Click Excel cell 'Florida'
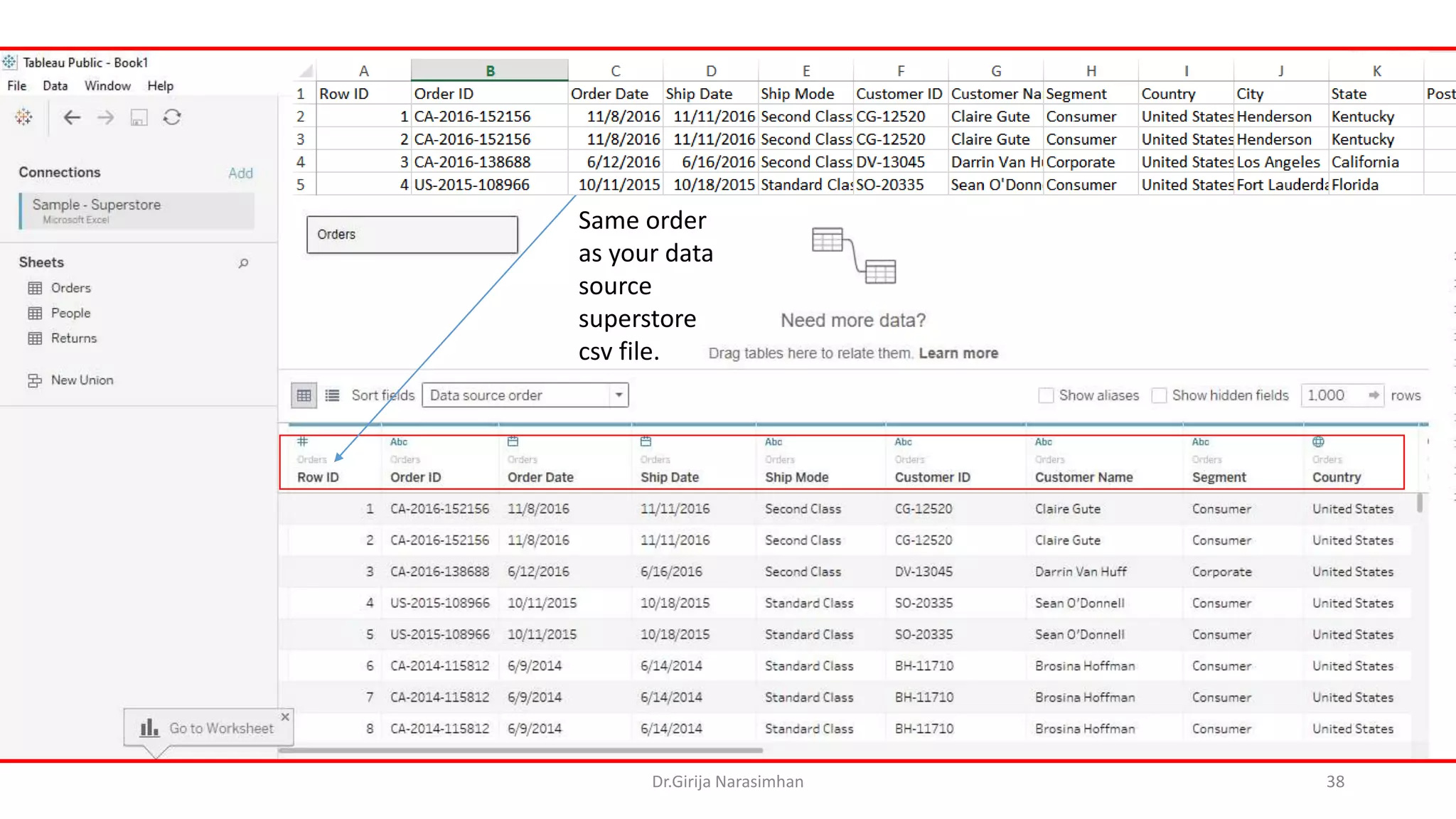 [1376, 185]
